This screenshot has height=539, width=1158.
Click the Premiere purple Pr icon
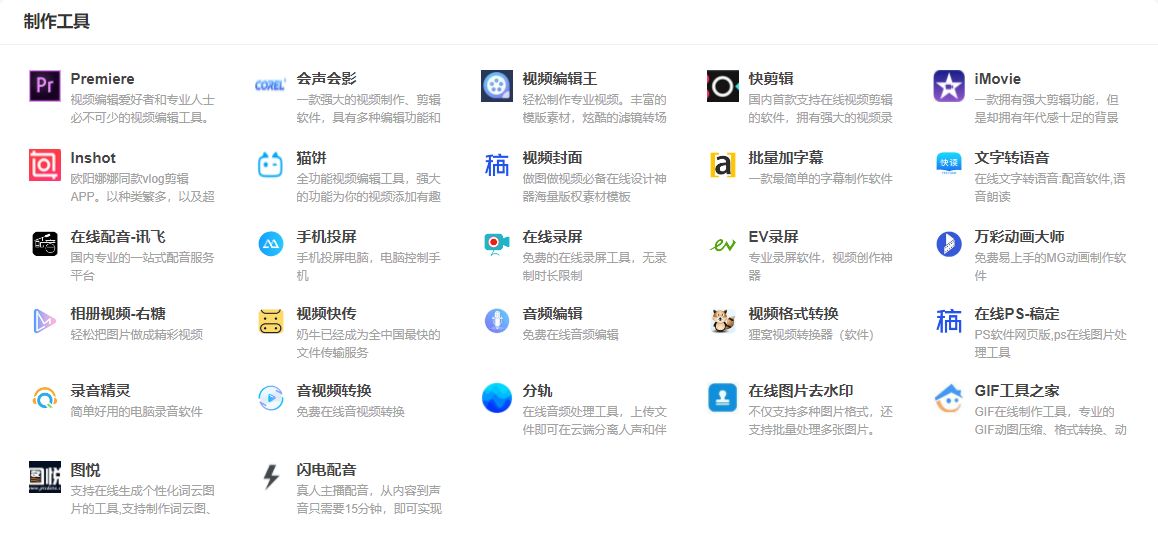pyautogui.click(x=45, y=87)
